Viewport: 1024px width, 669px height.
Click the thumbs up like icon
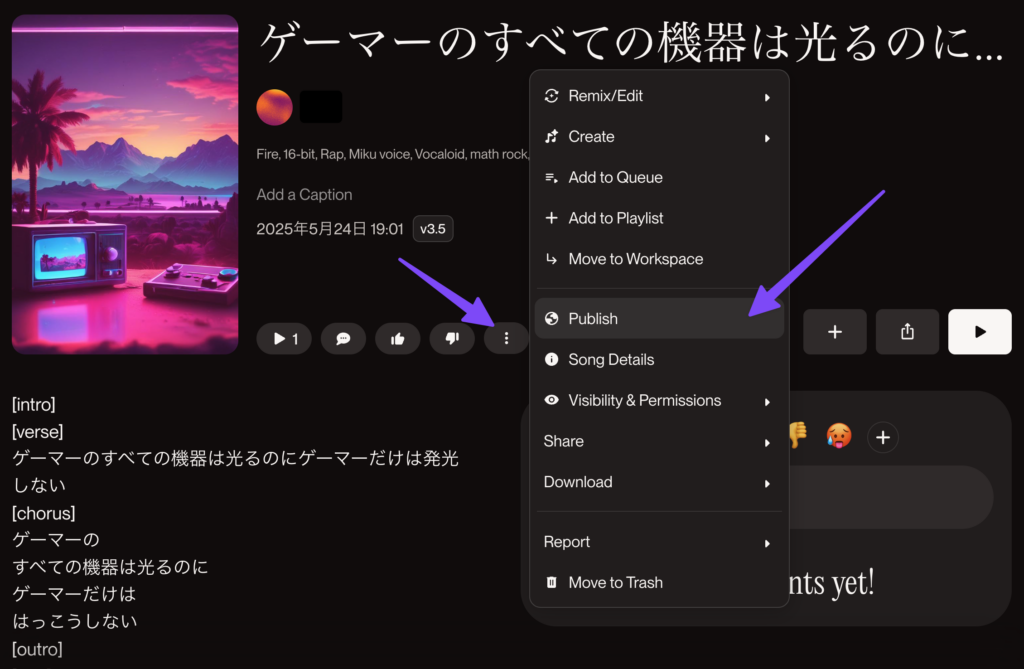click(x=397, y=339)
